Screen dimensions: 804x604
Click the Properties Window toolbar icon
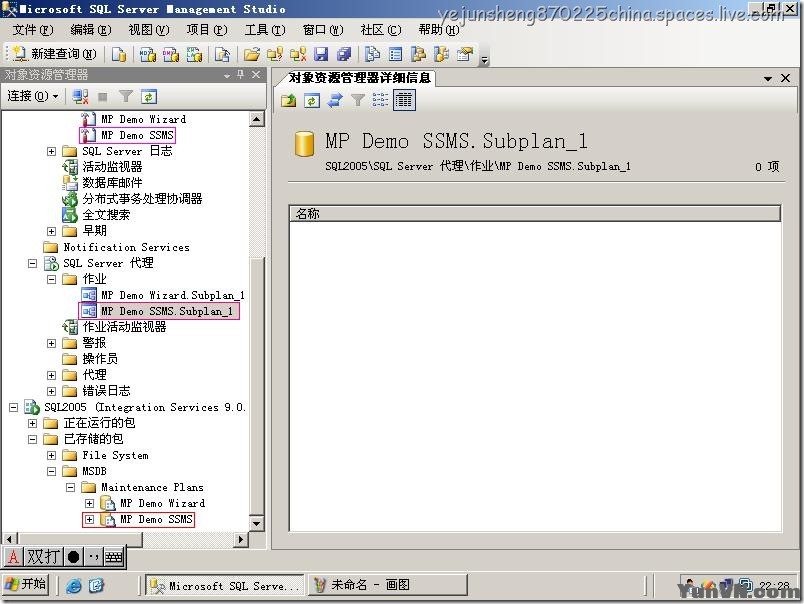(x=465, y=54)
